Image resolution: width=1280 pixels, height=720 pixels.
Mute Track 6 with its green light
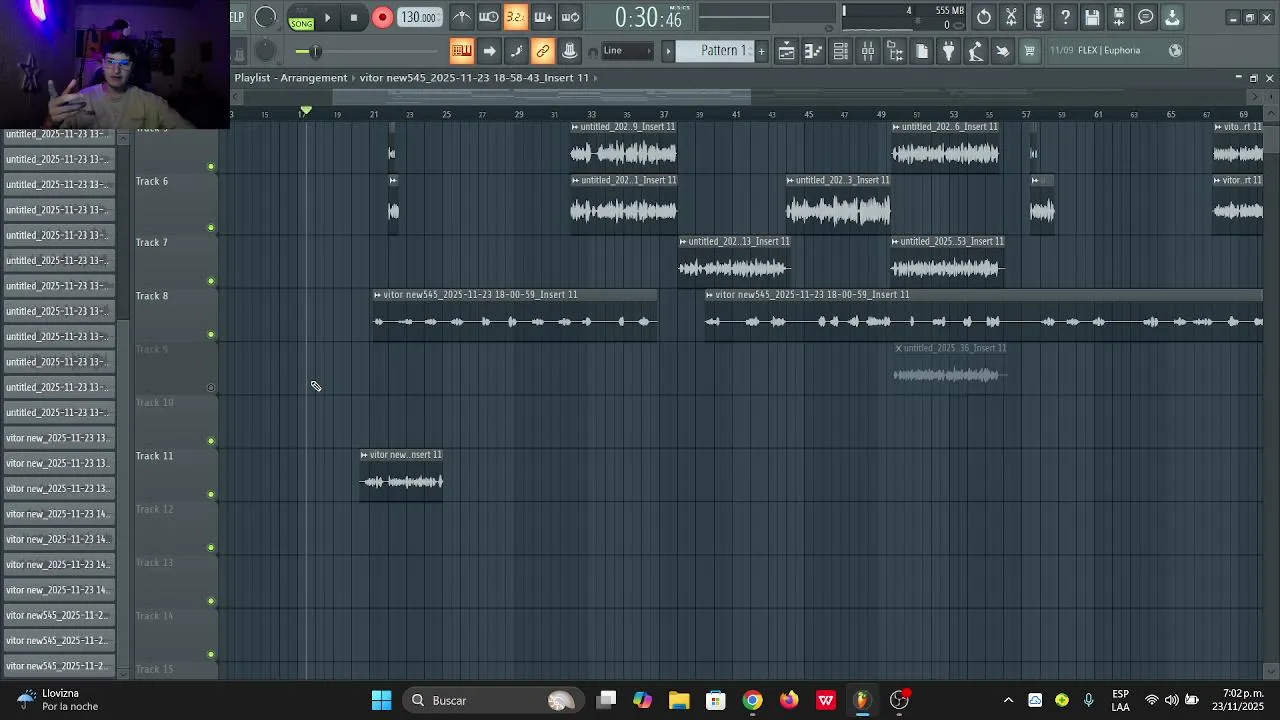click(x=211, y=227)
